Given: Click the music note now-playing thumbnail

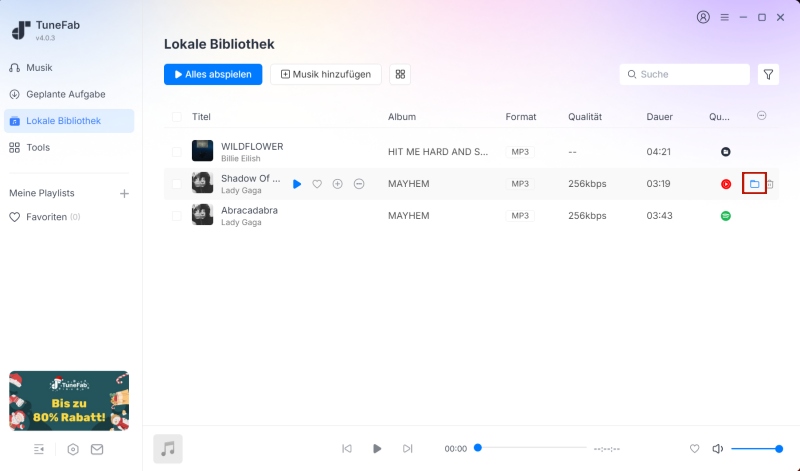Looking at the screenshot, I should (x=168, y=449).
